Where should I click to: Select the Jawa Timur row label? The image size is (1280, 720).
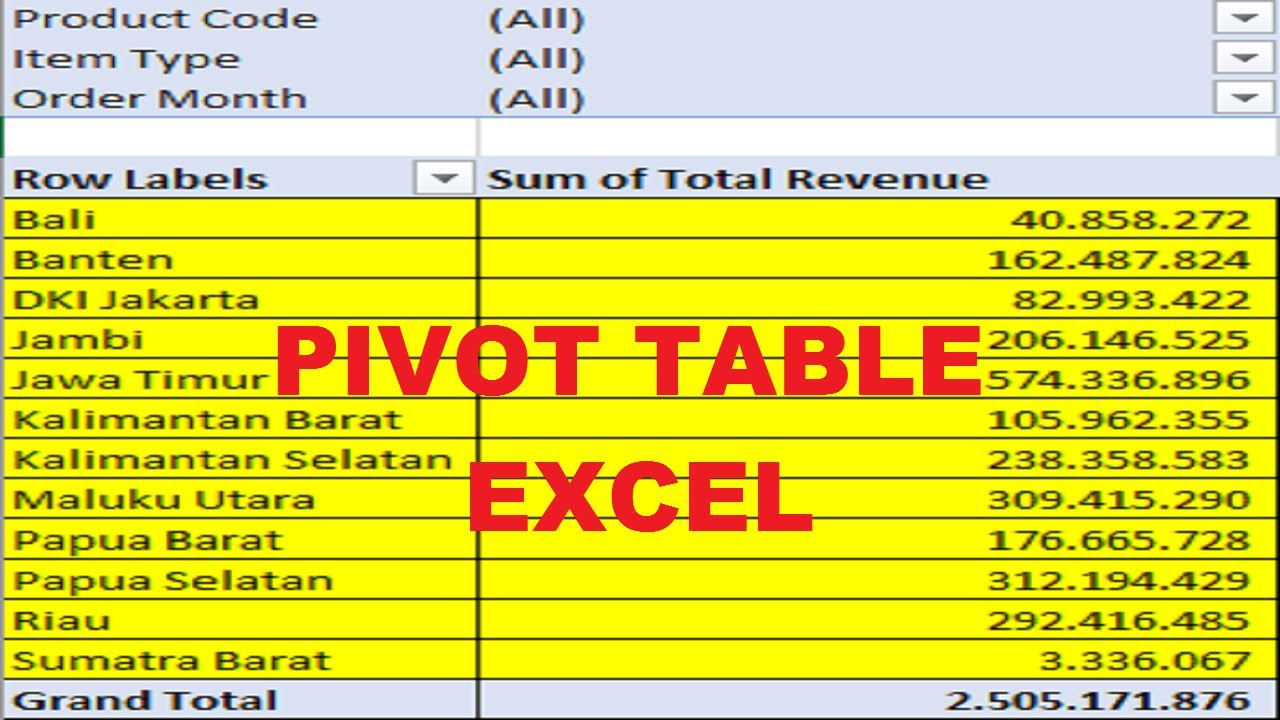[x=240, y=379]
